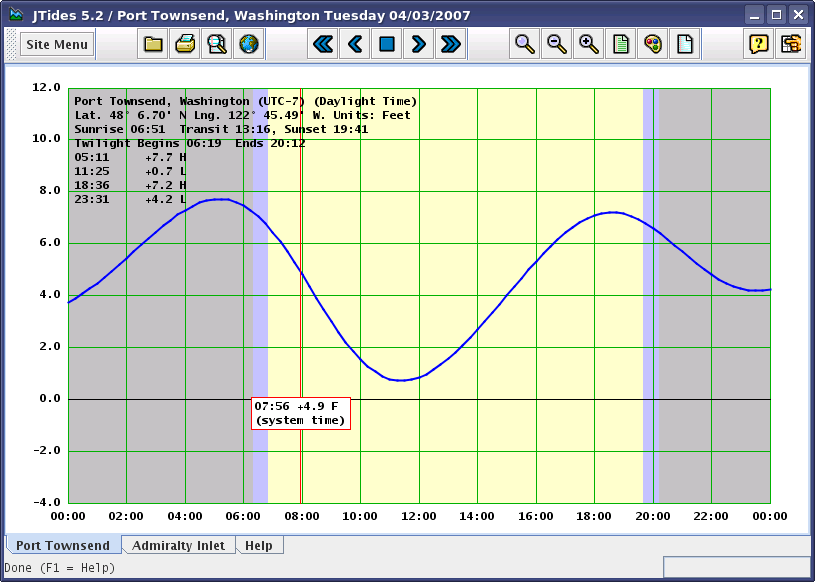Step forward one day with right arrow
The image size is (815, 582).
coord(418,43)
